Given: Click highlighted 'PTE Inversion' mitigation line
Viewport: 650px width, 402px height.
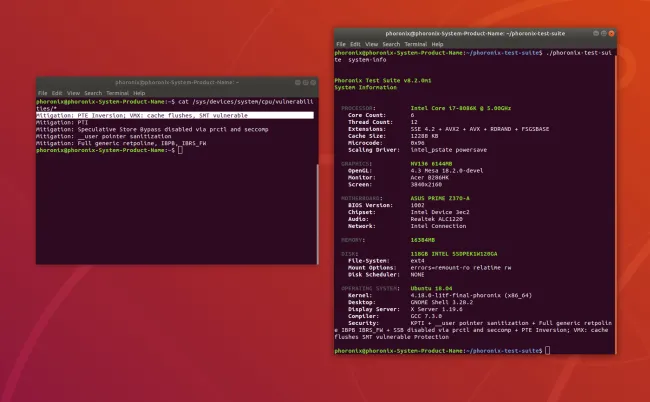Looking at the screenshot, I should 175,116.
